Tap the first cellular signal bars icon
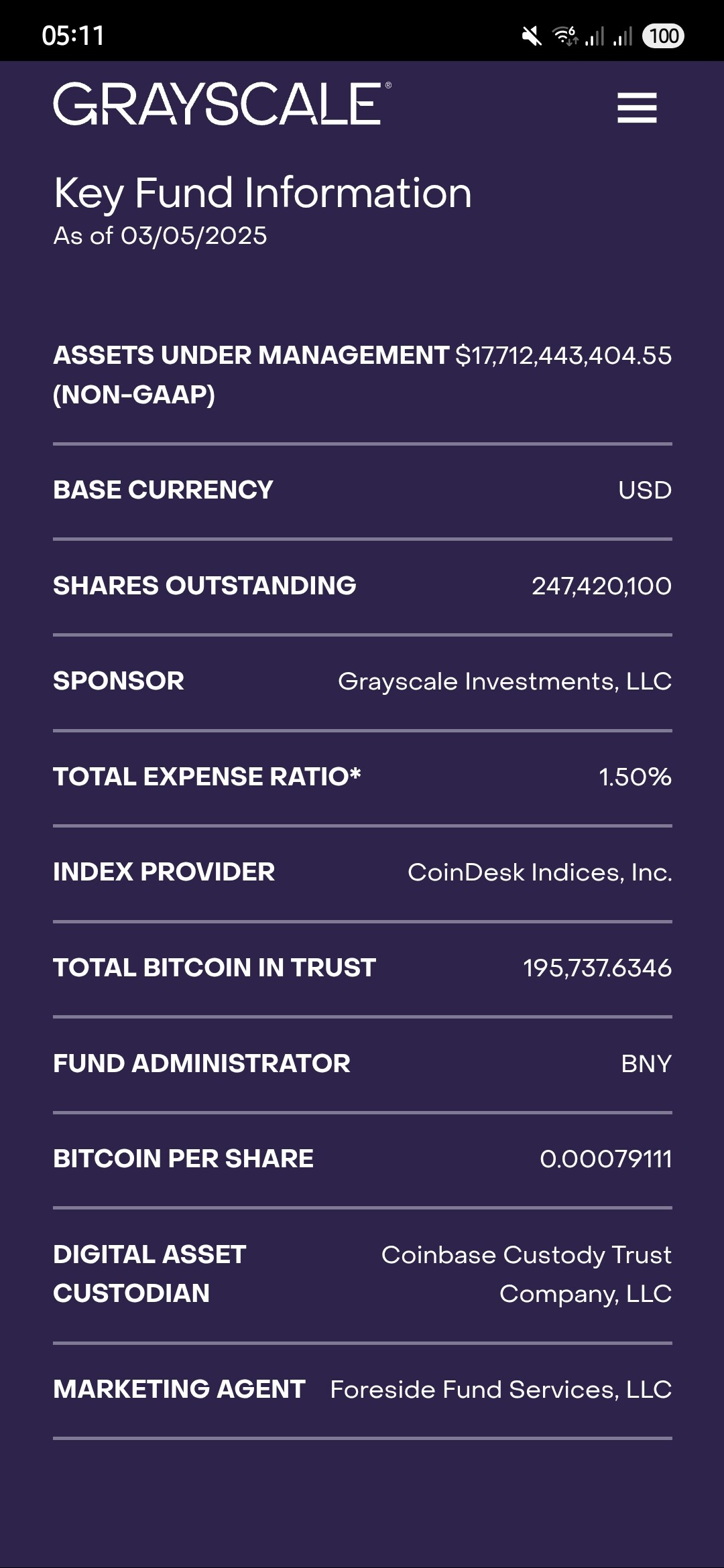 pos(595,36)
